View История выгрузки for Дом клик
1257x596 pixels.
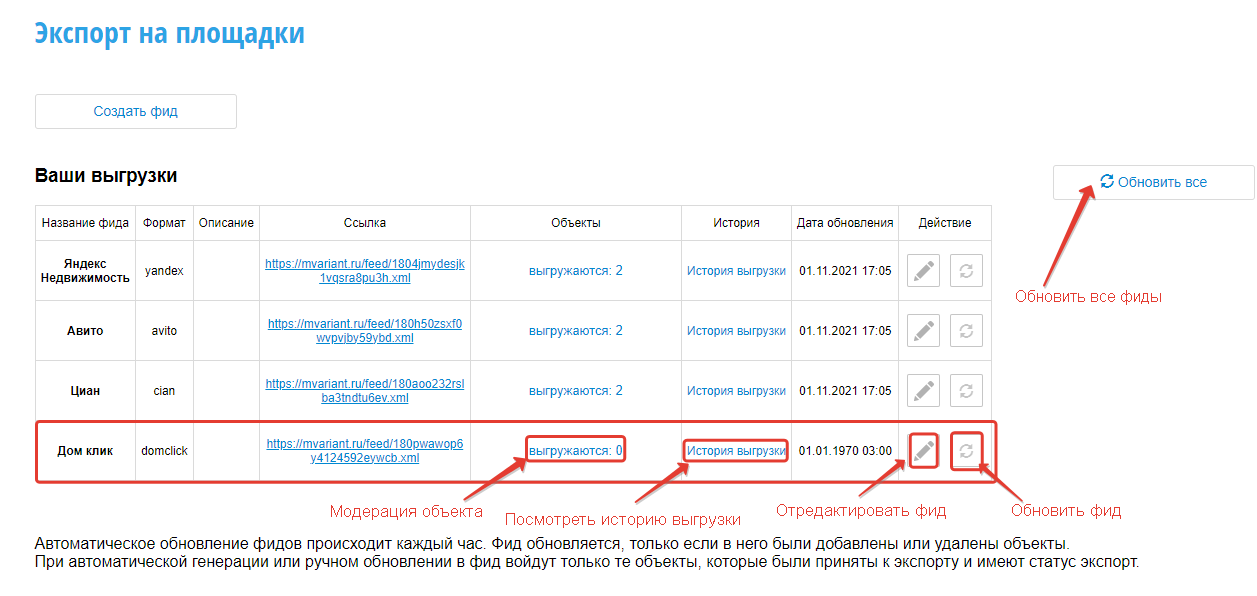point(736,451)
